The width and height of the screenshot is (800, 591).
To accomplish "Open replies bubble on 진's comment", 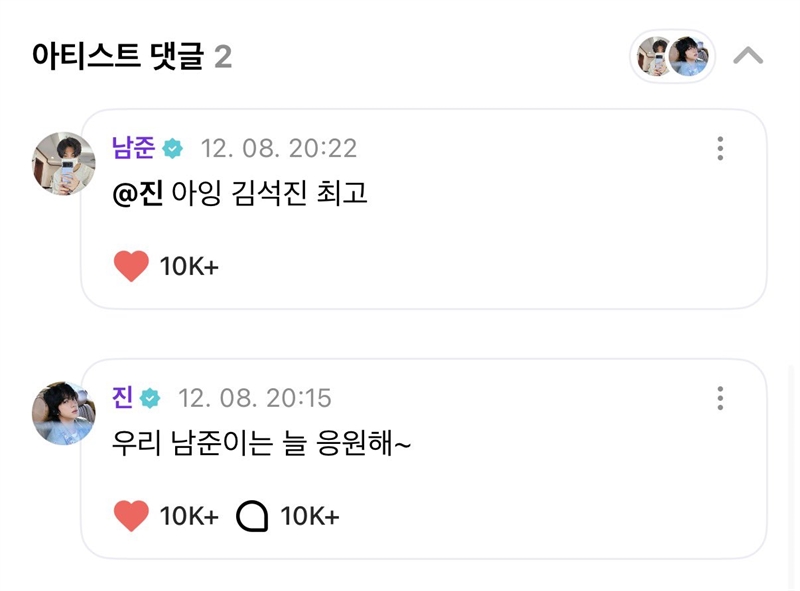I will coord(253,516).
